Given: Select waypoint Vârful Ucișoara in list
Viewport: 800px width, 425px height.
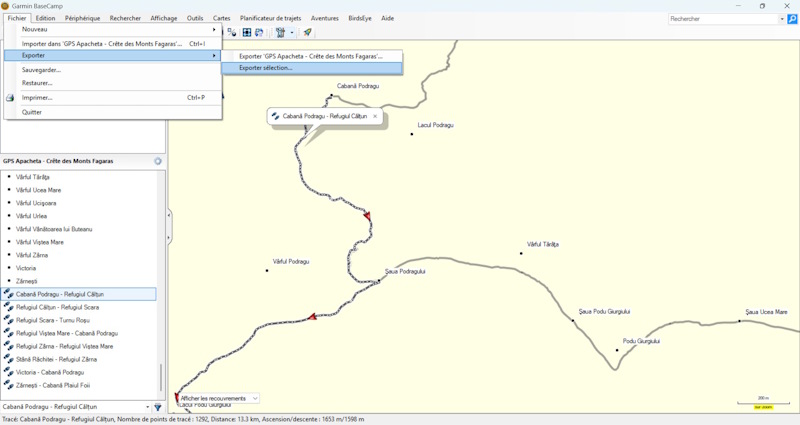Looking at the screenshot, I should click(36, 203).
